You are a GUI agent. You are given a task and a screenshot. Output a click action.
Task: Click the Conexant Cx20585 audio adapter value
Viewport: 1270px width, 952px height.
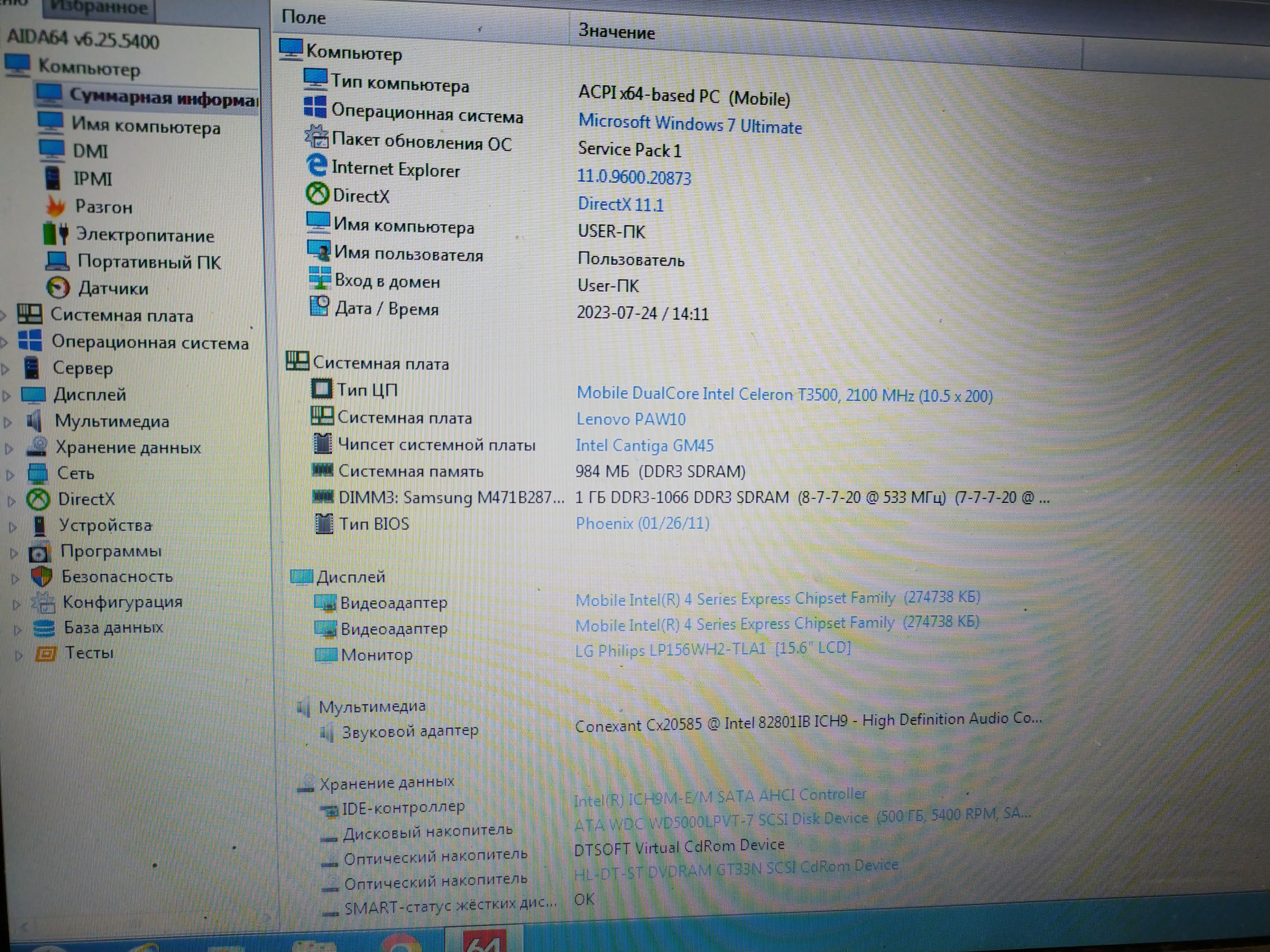808,722
